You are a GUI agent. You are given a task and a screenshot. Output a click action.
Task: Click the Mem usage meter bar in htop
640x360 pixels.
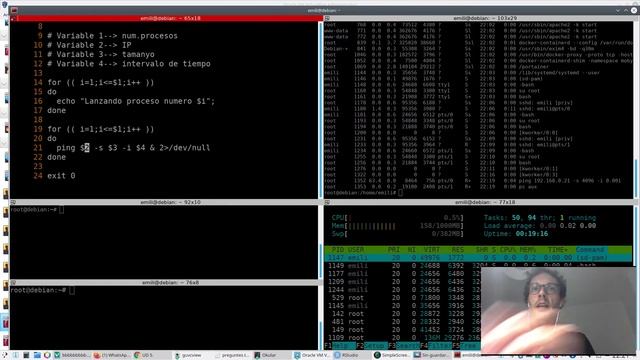[x=398, y=226]
